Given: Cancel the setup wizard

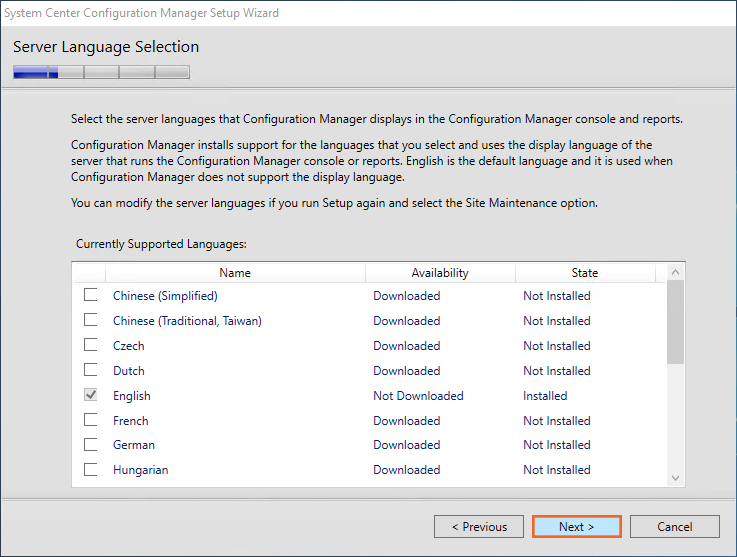Looking at the screenshot, I should point(674,527).
